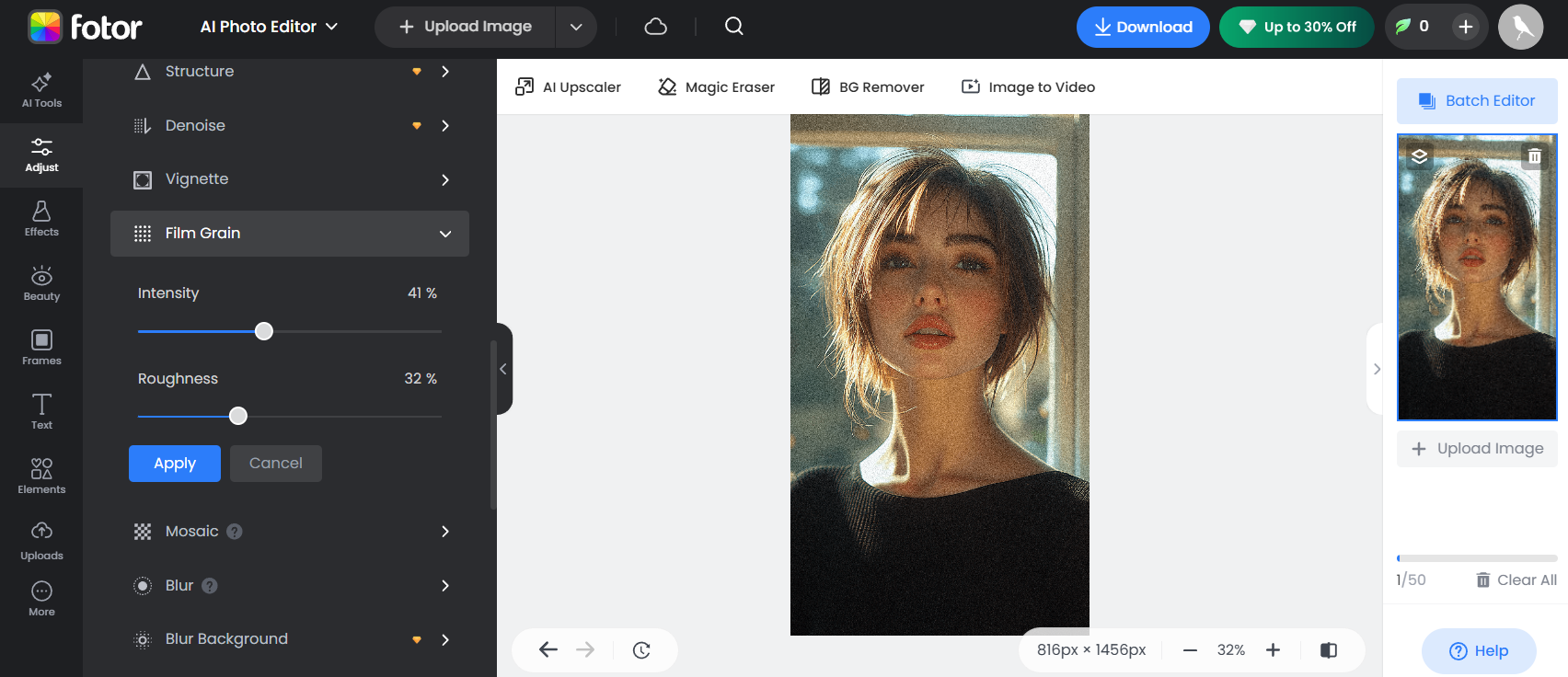
Task: Open the Magic Eraser tool
Action: 716,87
